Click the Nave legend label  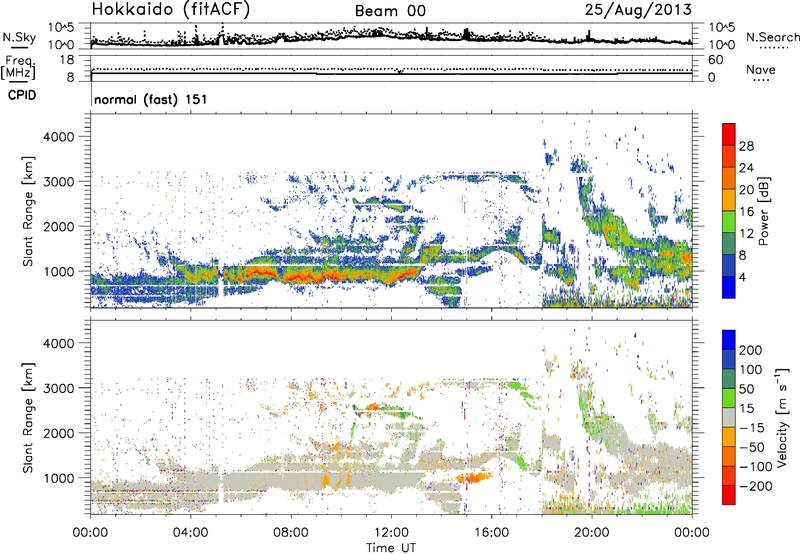click(761, 69)
